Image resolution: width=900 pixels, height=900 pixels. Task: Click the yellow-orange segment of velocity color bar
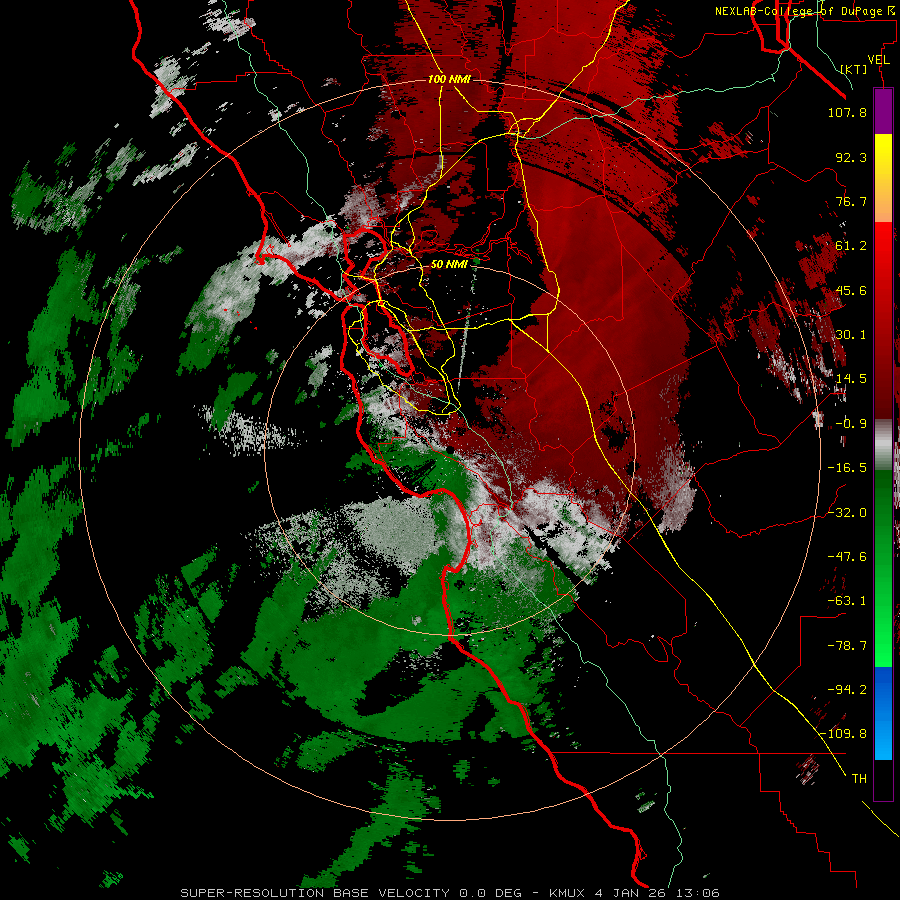(883, 178)
